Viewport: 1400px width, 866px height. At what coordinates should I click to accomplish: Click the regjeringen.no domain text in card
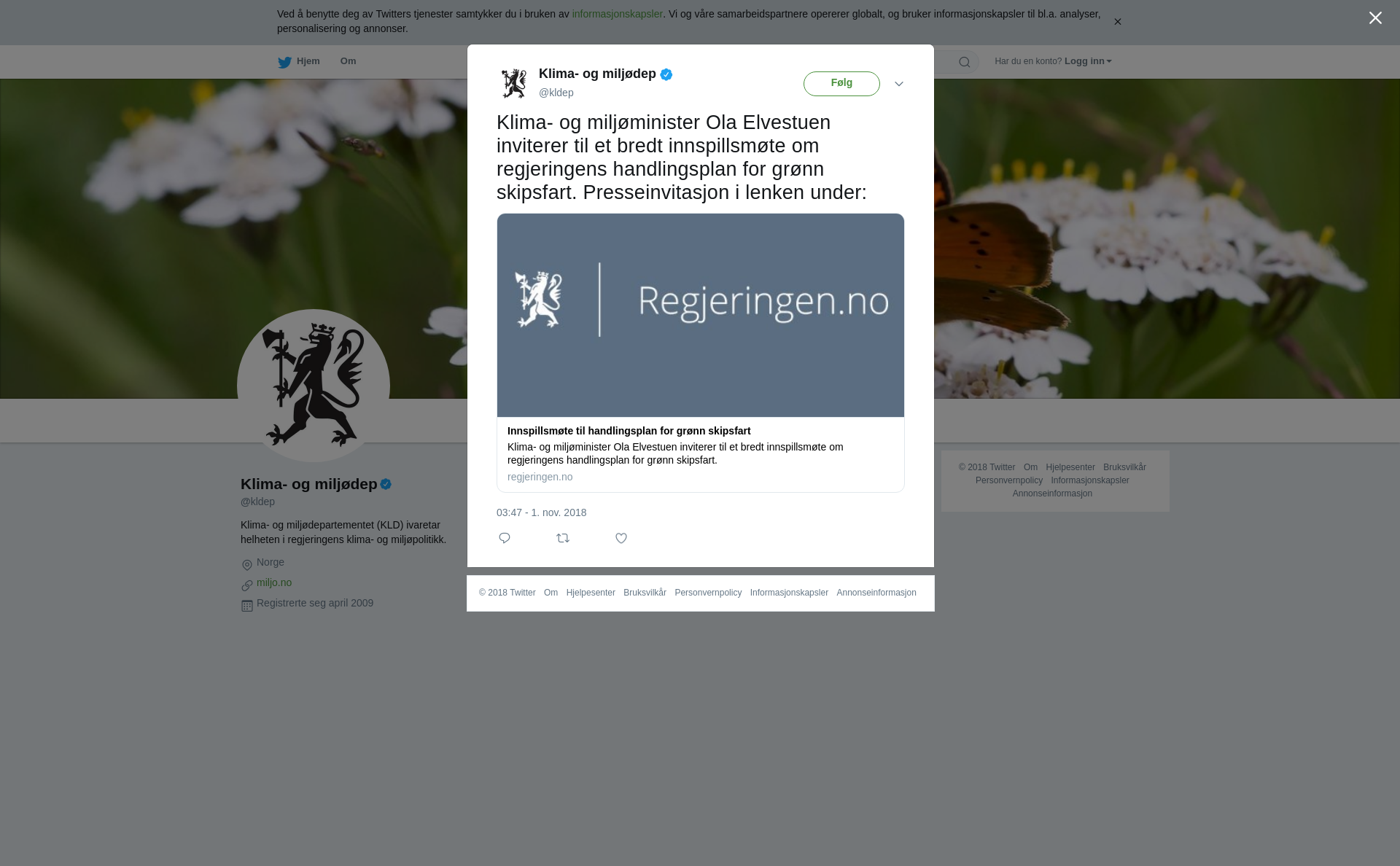point(540,477)
